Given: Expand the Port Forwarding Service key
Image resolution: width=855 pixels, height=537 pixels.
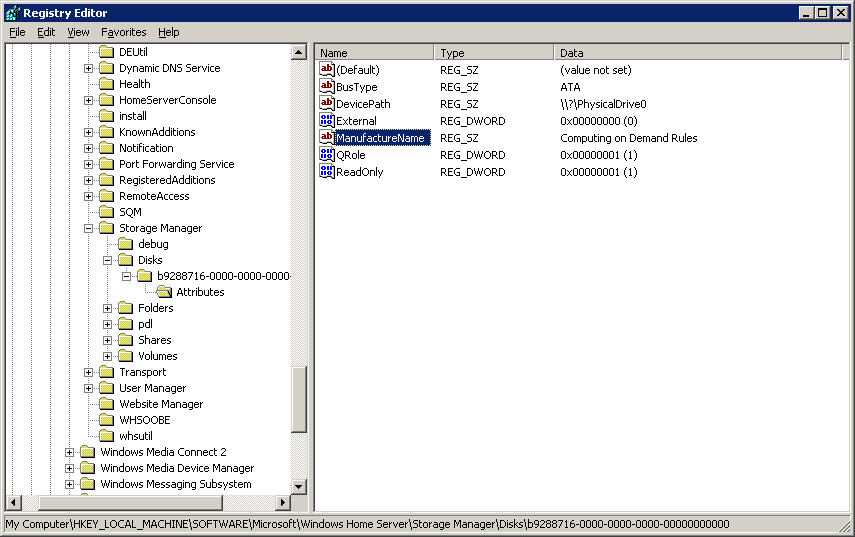Looking at the screenshot, I should coord(88,164).
